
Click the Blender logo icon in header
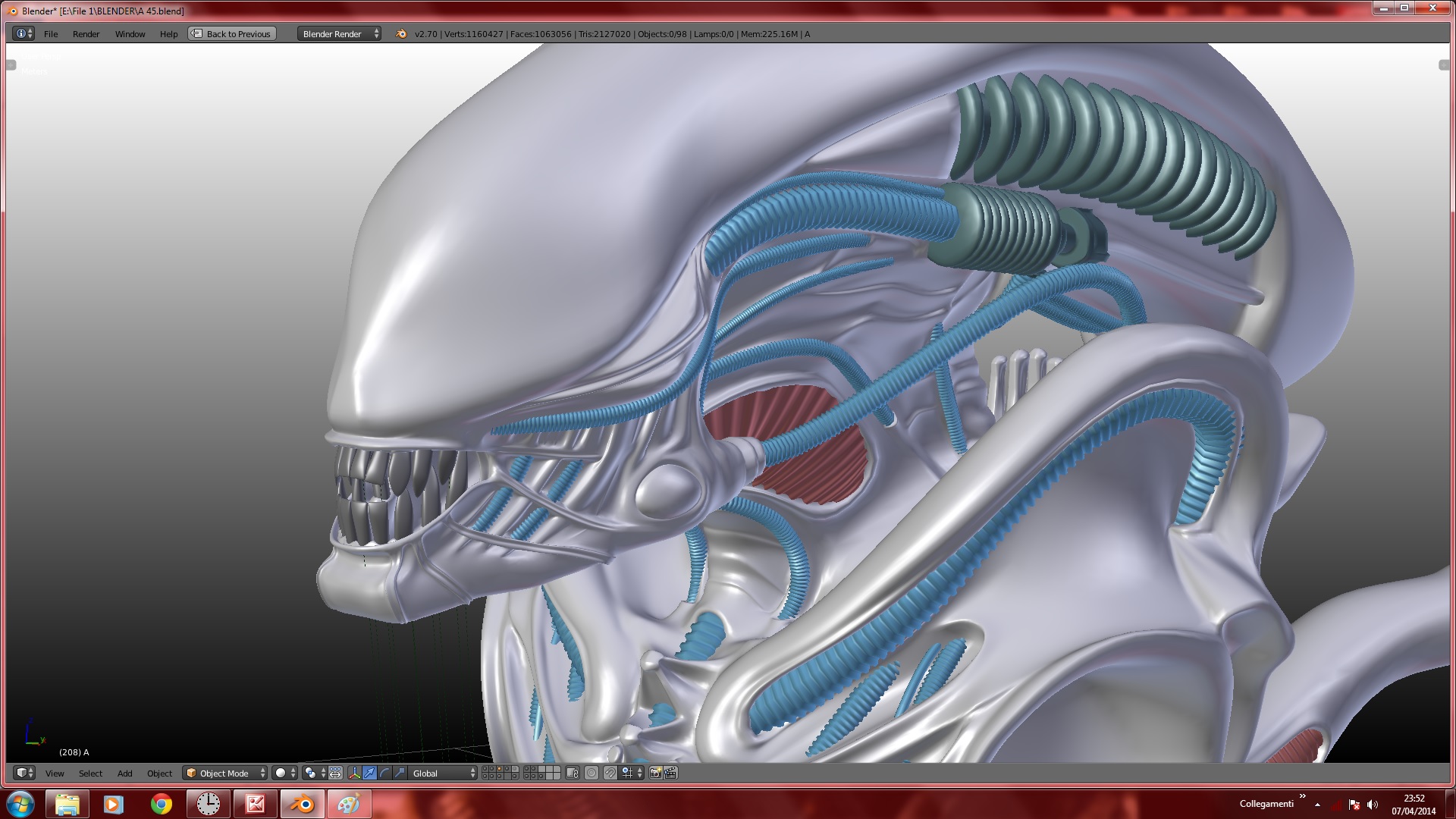tap(401, 33)
